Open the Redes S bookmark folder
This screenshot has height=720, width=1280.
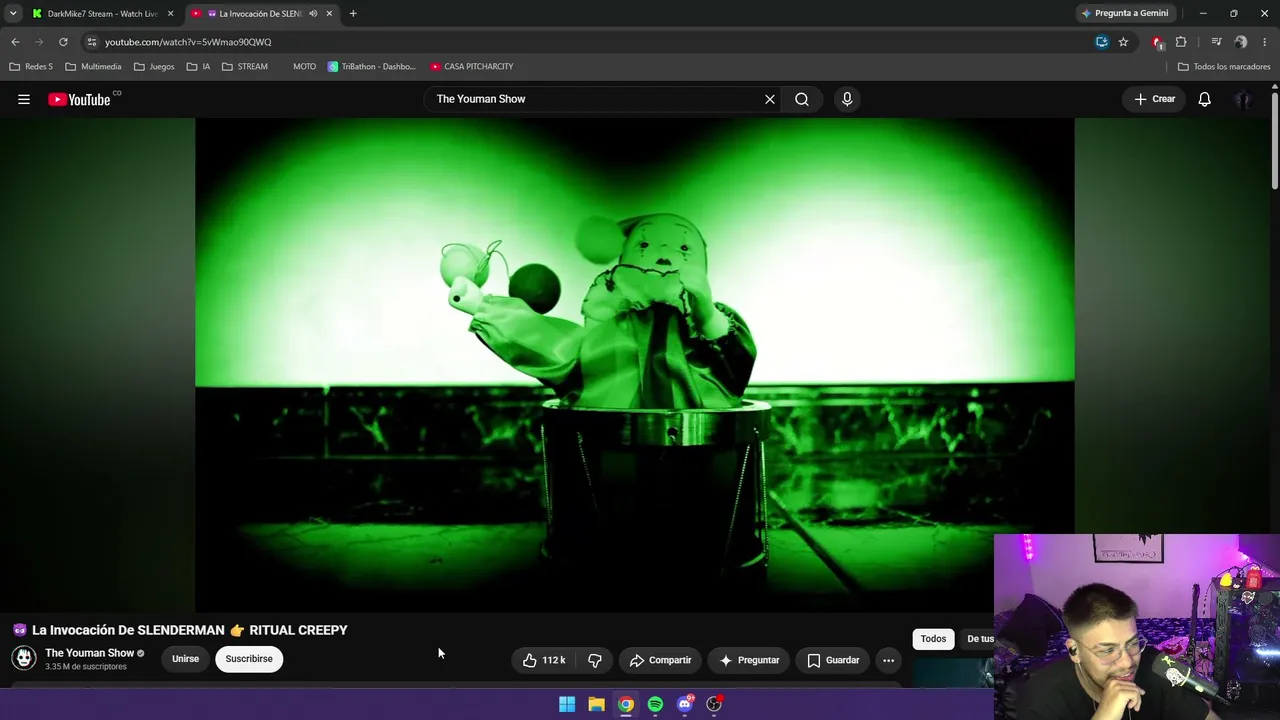(x=31, y=67)
